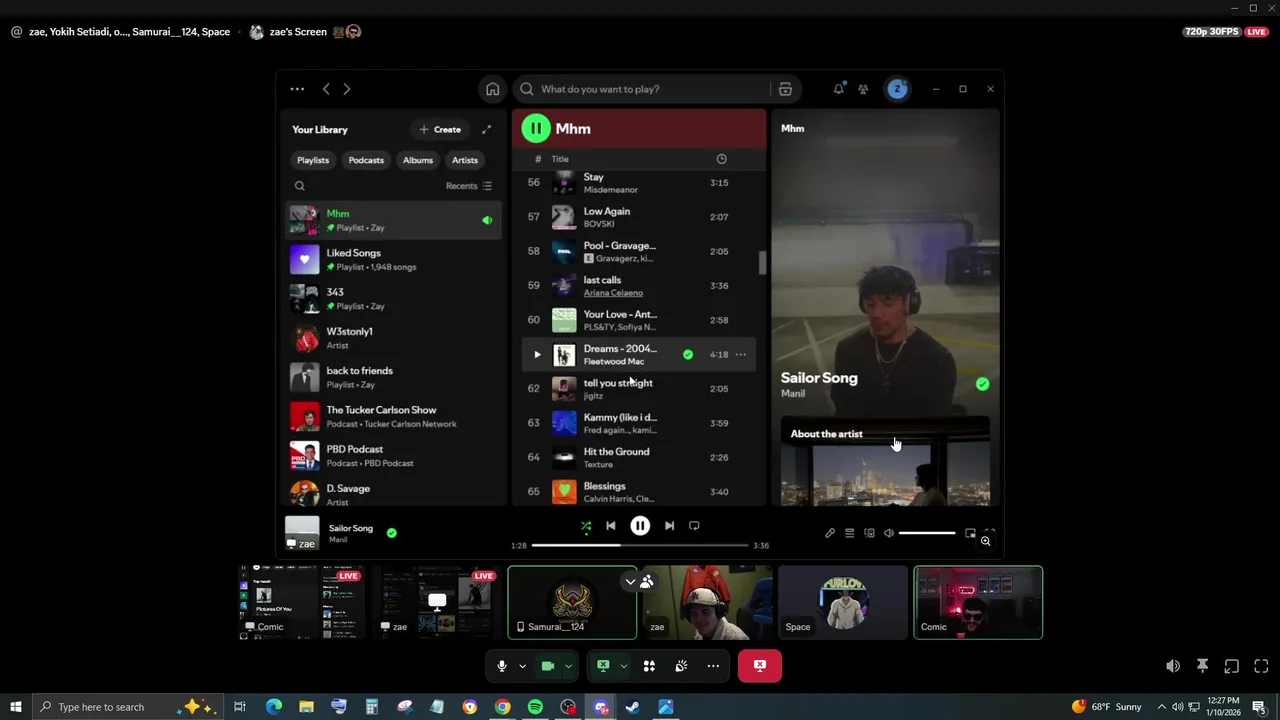
Task: Toggle saved checkmark beside Sailor Song in player bar
Action: [391, 533]
